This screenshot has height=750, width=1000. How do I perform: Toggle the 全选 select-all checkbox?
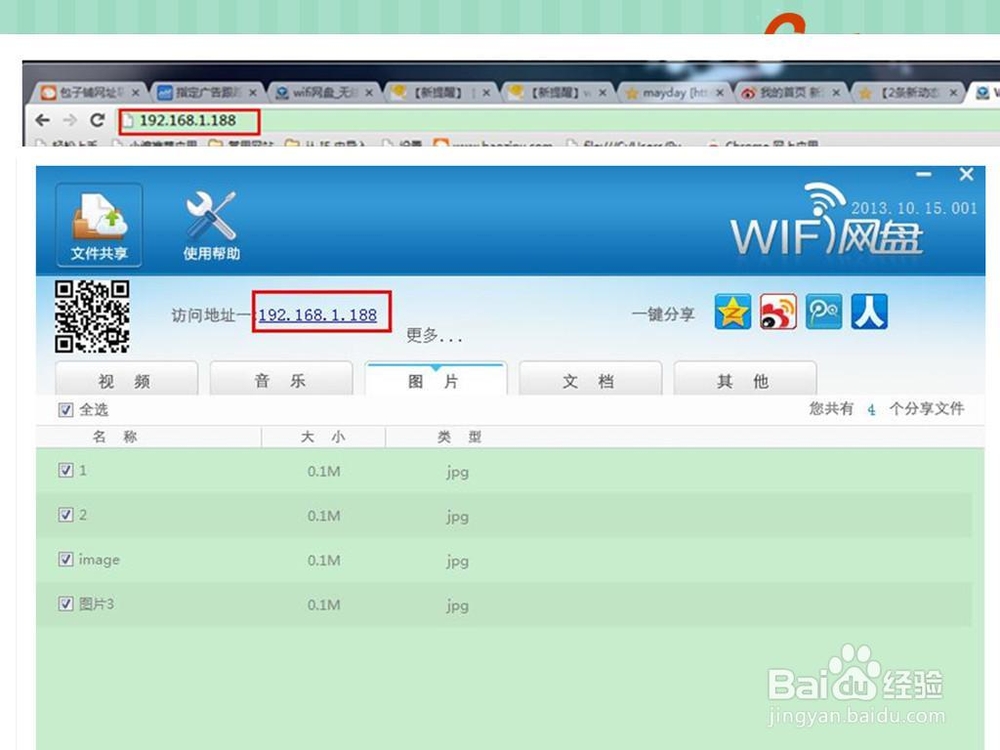pyautogui.click(x=66, y=409)
